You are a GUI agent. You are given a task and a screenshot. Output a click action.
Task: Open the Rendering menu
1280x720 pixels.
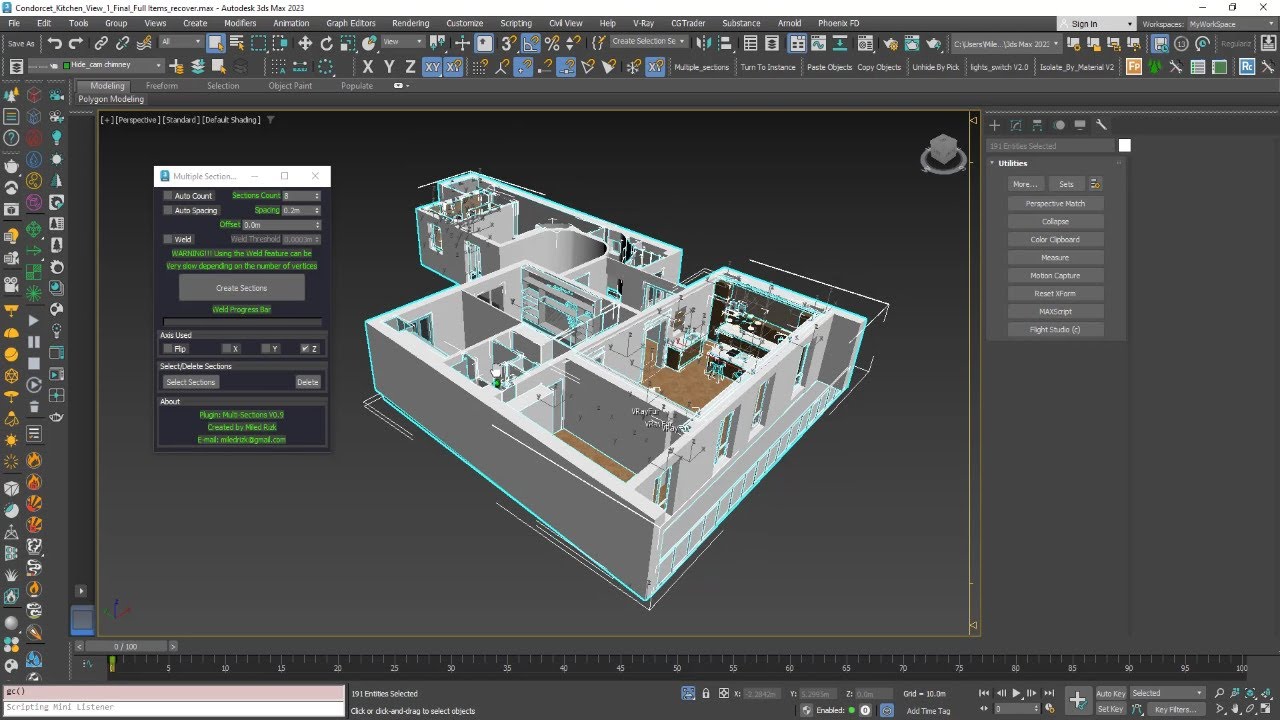click(x=410, y=23)
